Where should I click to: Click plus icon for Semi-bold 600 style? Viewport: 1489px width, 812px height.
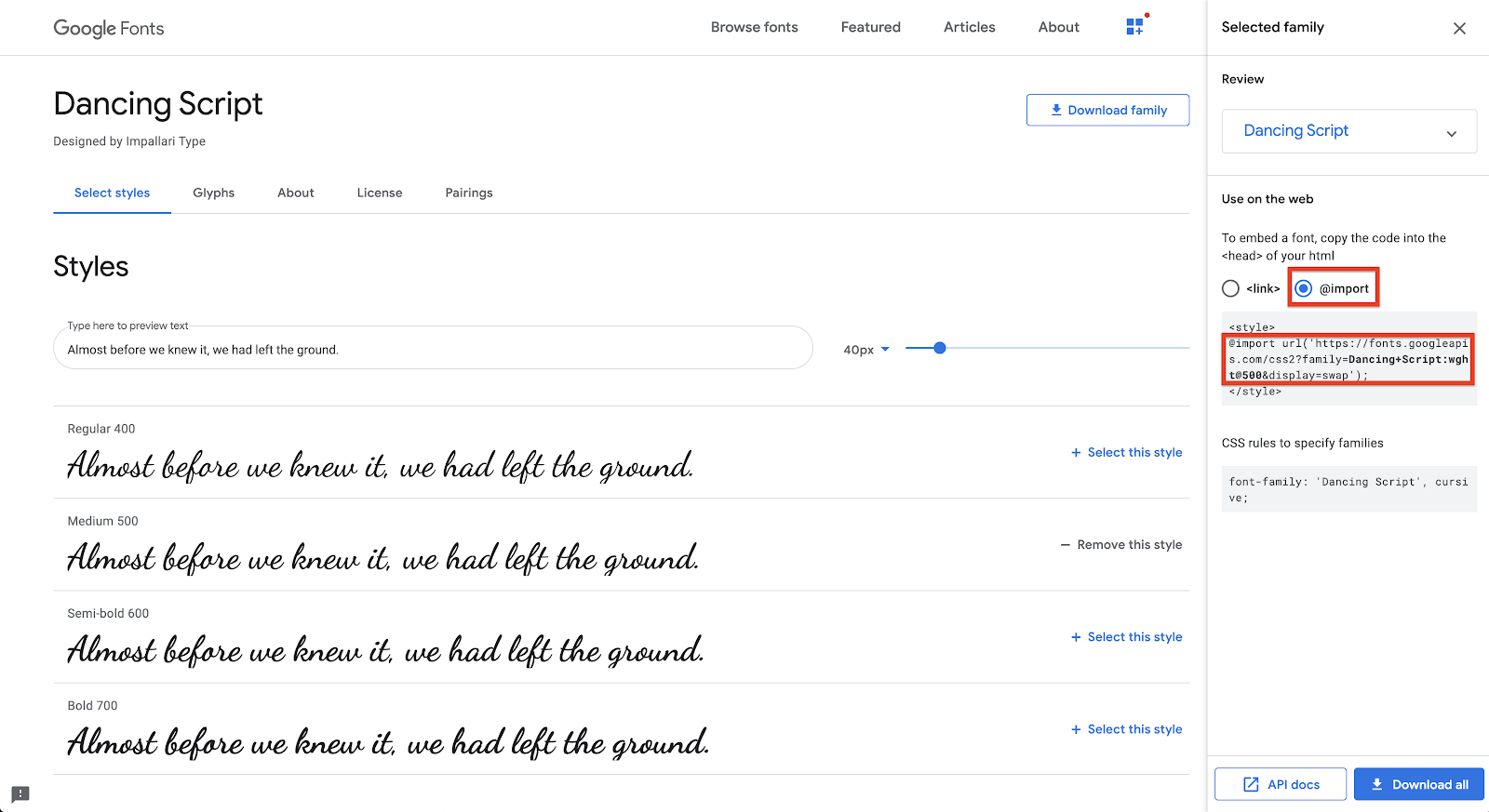1076,637
